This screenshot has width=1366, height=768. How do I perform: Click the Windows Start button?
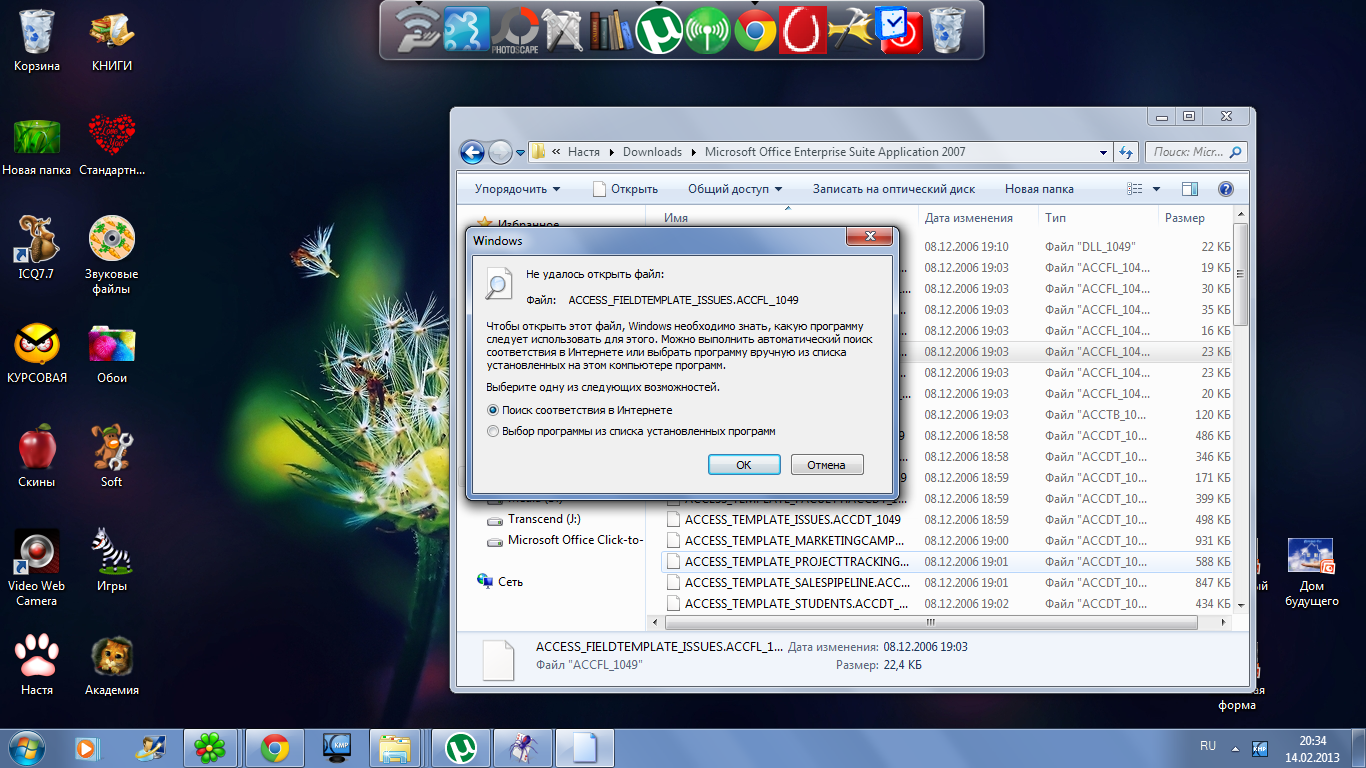point(25,747)
